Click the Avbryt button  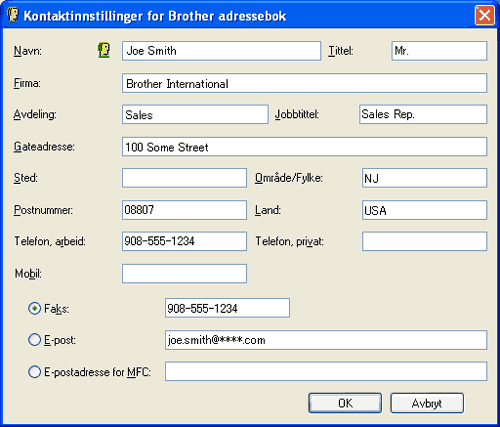[427, 403]
